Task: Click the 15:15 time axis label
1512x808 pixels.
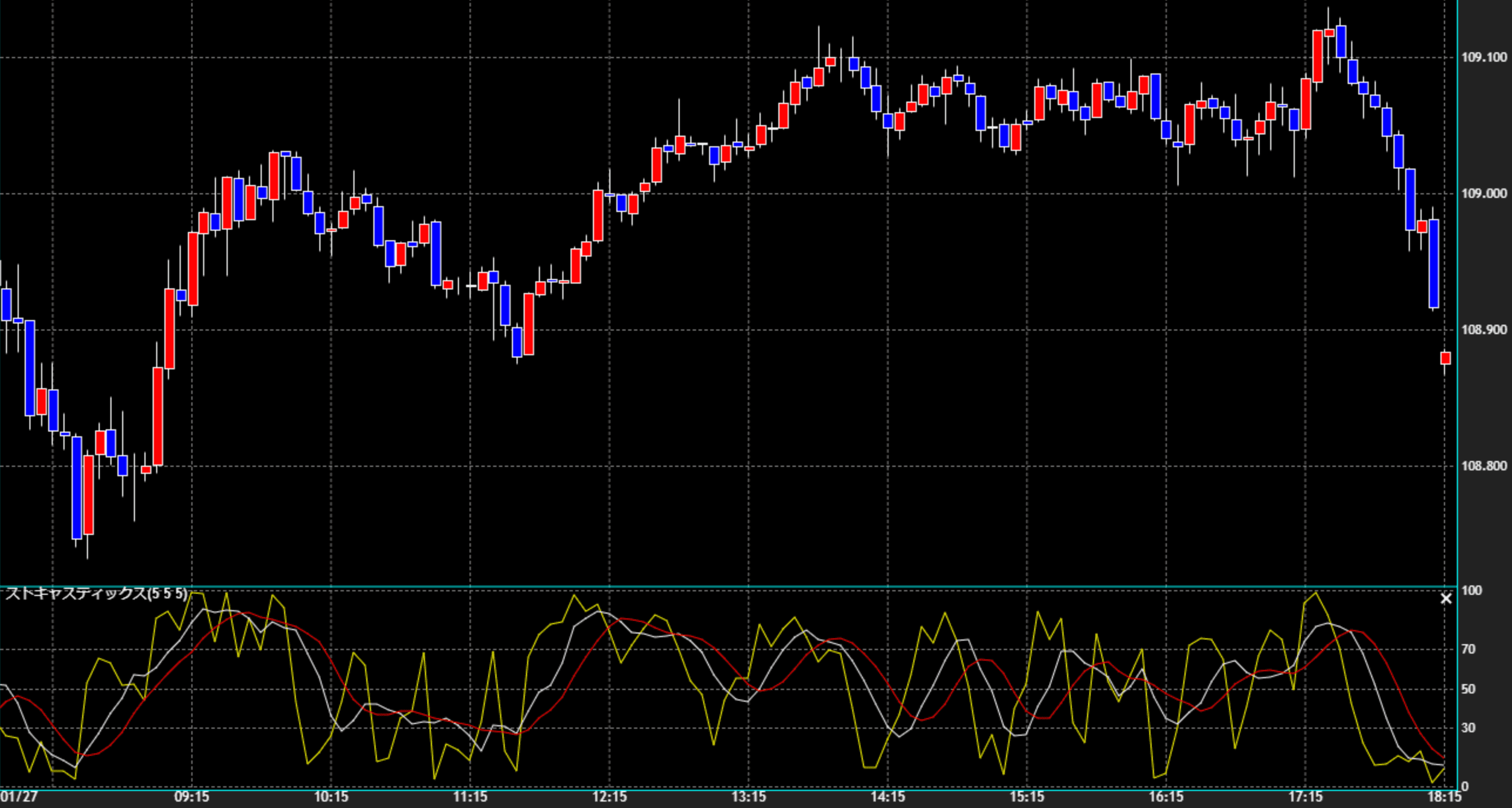Action: (1027, 797)
